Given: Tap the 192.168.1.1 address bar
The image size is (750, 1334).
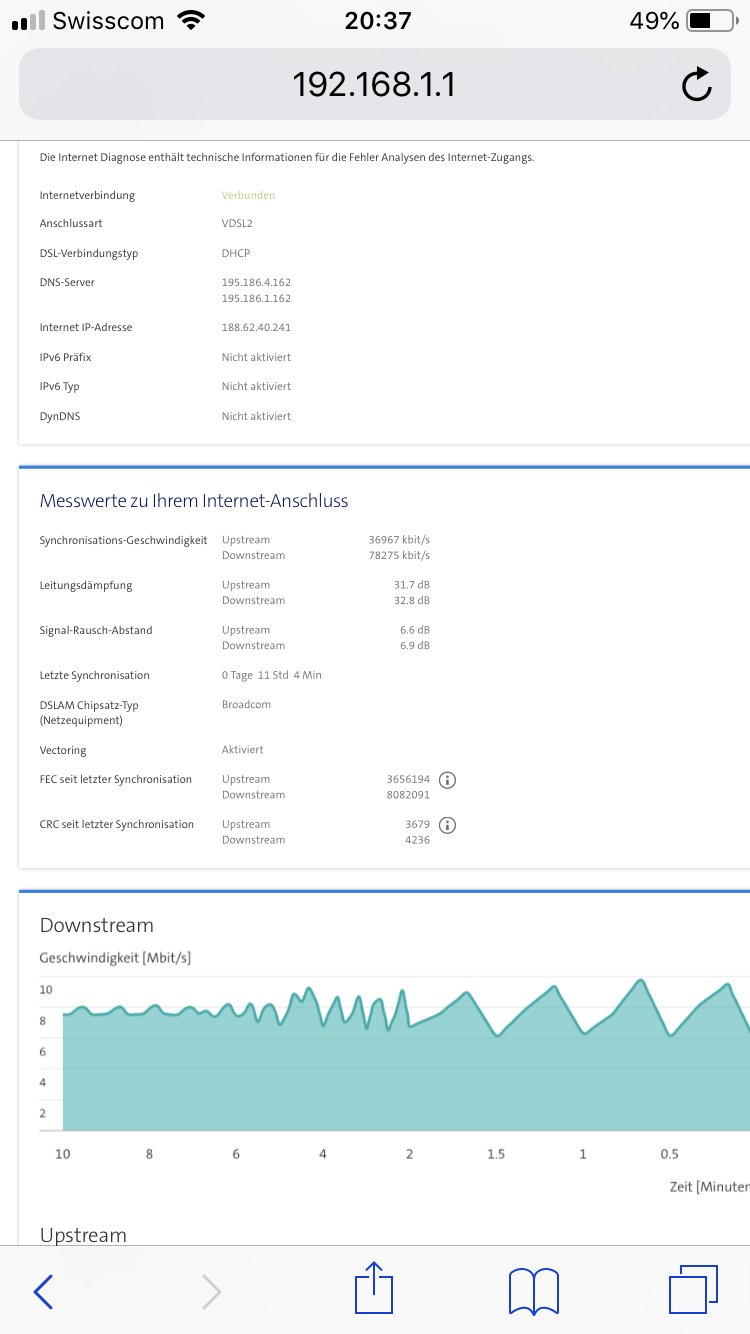Looking at the screenshot, I should pyautogui.click(x=374, y=85).
